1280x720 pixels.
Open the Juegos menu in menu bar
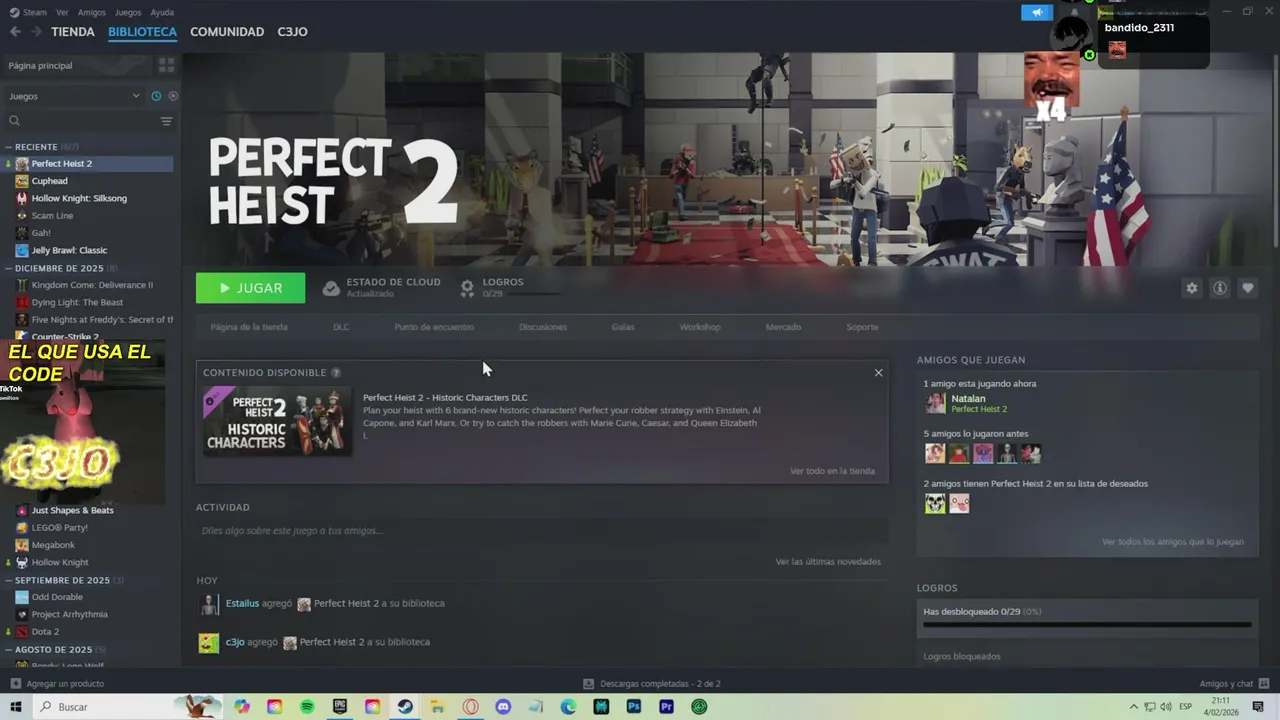click(x=128, y=12)
